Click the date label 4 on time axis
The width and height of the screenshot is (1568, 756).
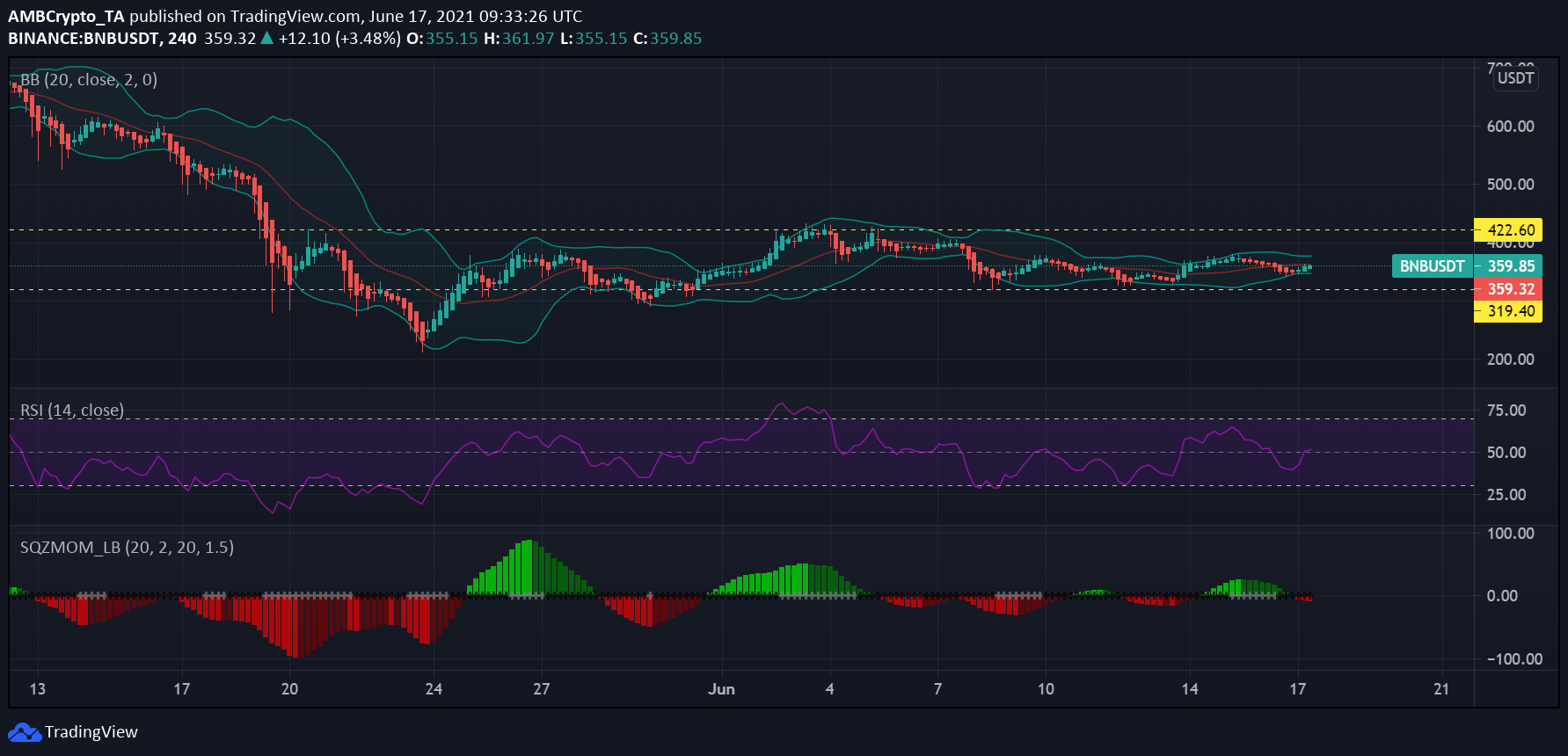point(829,689)
